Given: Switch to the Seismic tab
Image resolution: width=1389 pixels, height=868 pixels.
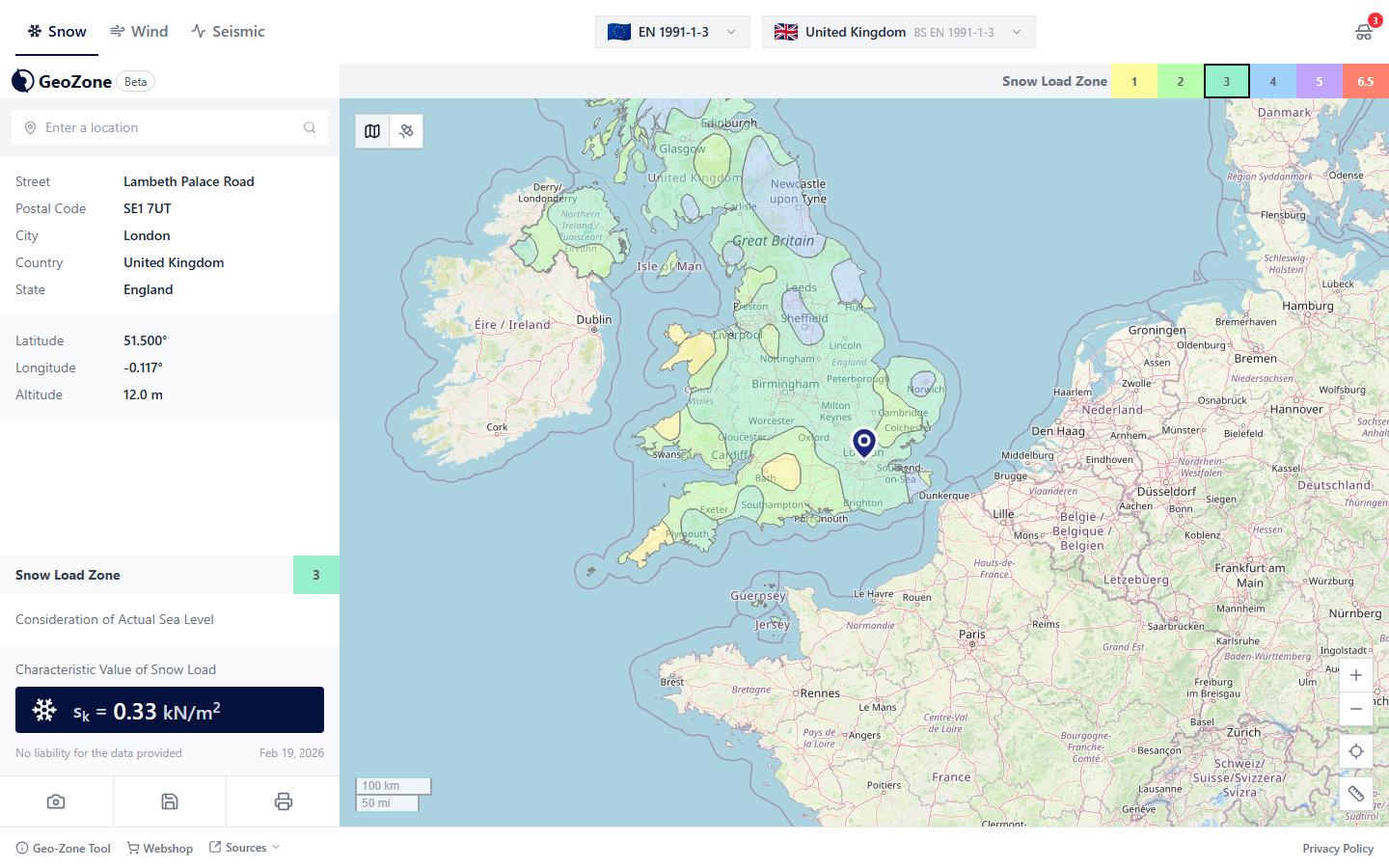Looking at the screenshot, I should tap(228, 31).
